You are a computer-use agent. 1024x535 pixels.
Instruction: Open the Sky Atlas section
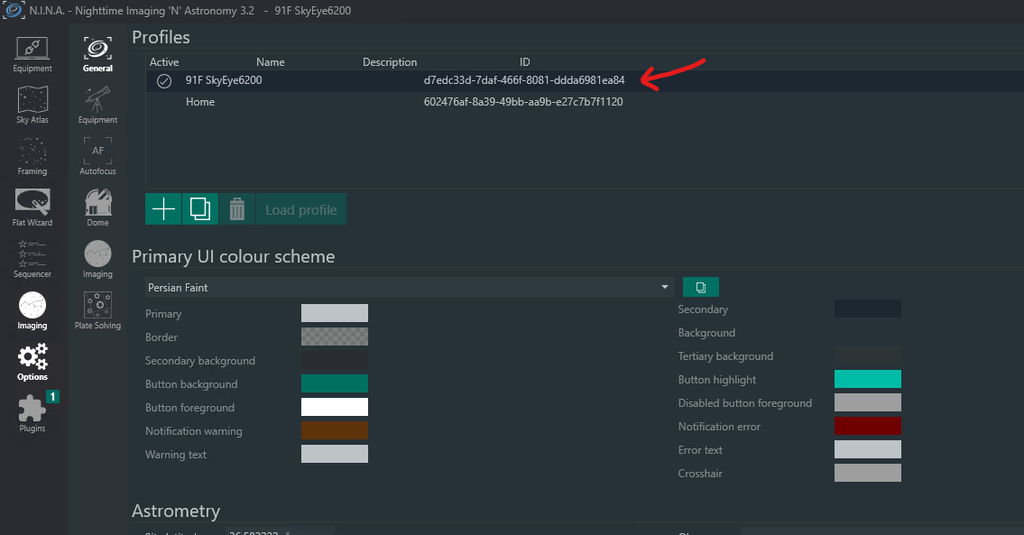pos(32,105)
